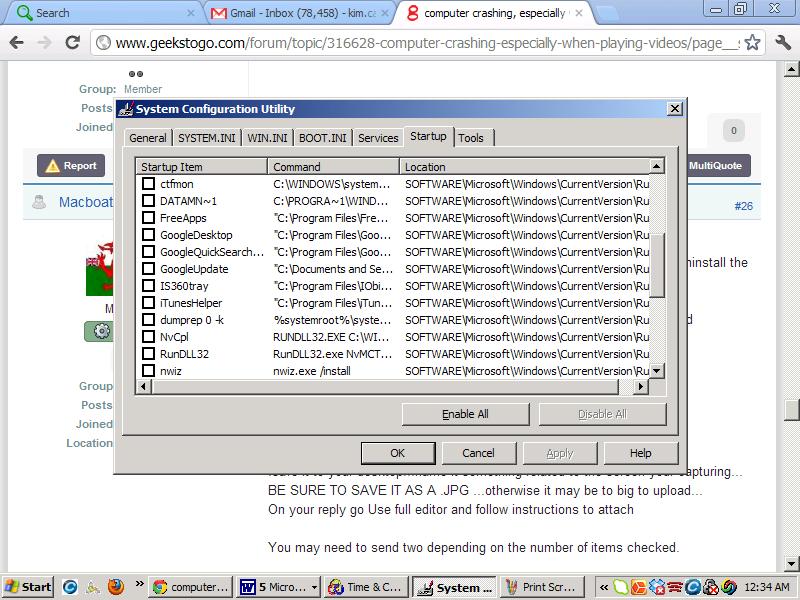Check the RunDLL32 startup item
This screenshot has height=600, width=800.
148,354
